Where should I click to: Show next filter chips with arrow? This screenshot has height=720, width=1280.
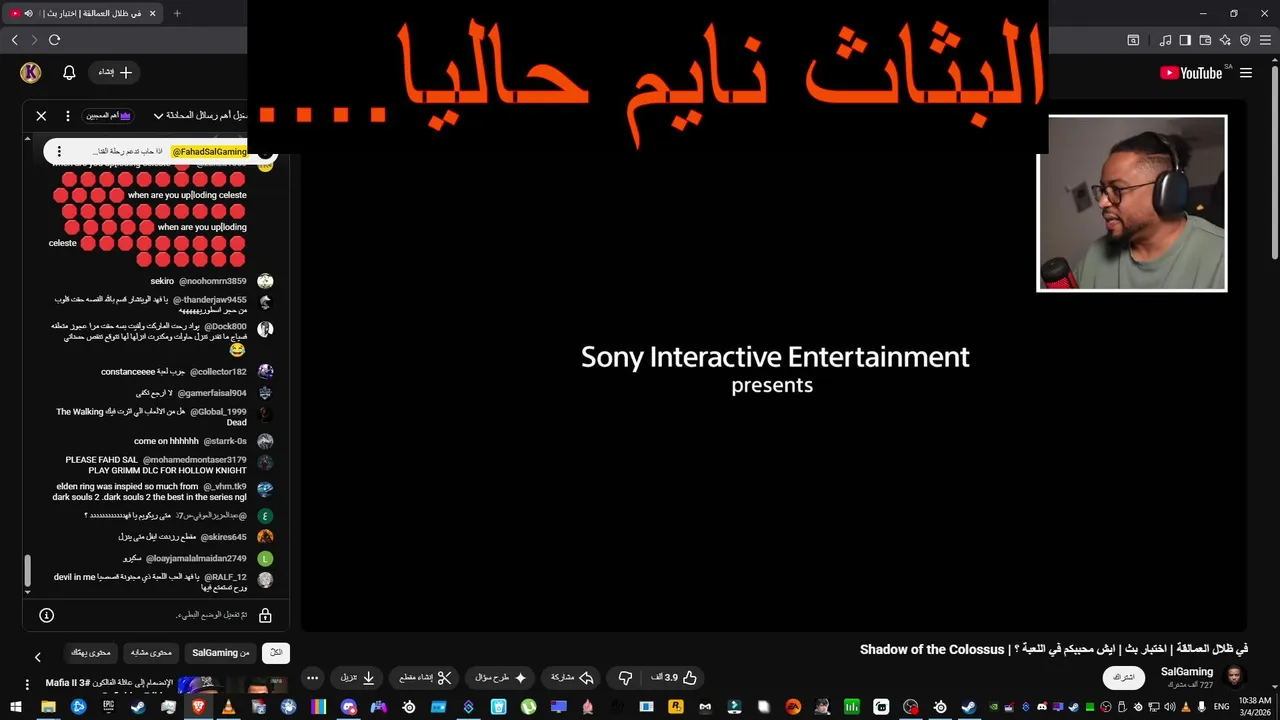[x=38, y=657]
